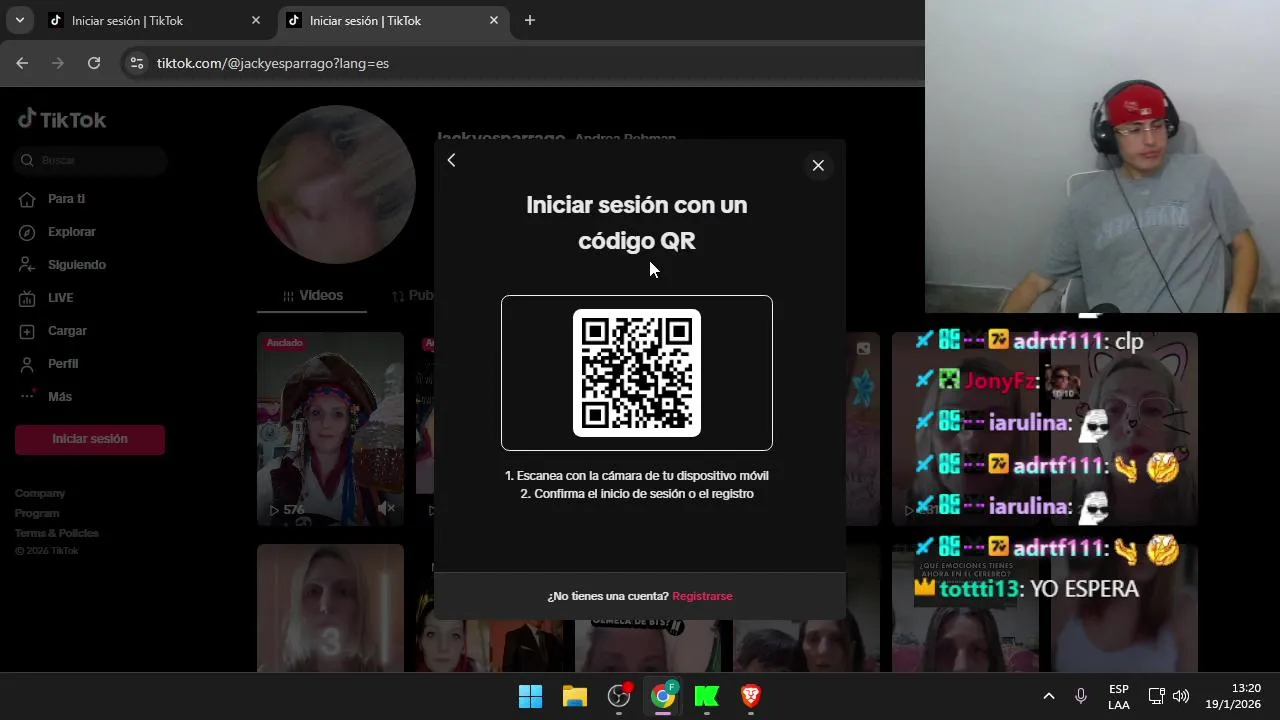Screen dimensions: 1280x720
Task: Close the first Iniciar sesión tab
Action: click(256, 20)
